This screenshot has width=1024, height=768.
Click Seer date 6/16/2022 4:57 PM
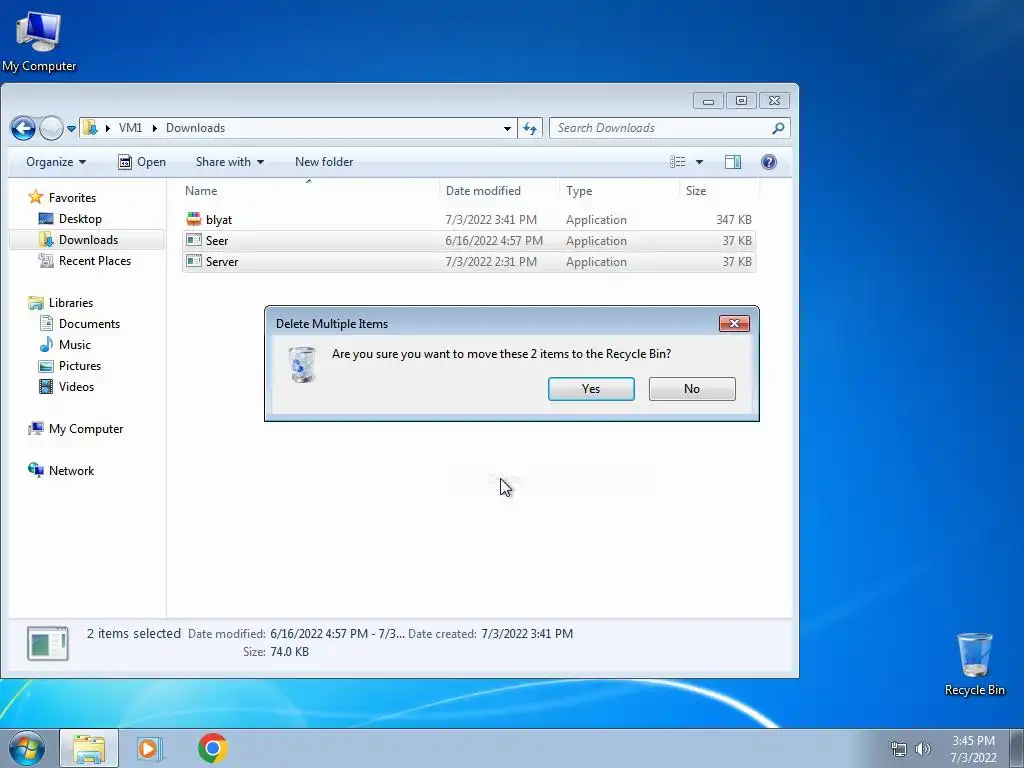(x=494, y=241)
